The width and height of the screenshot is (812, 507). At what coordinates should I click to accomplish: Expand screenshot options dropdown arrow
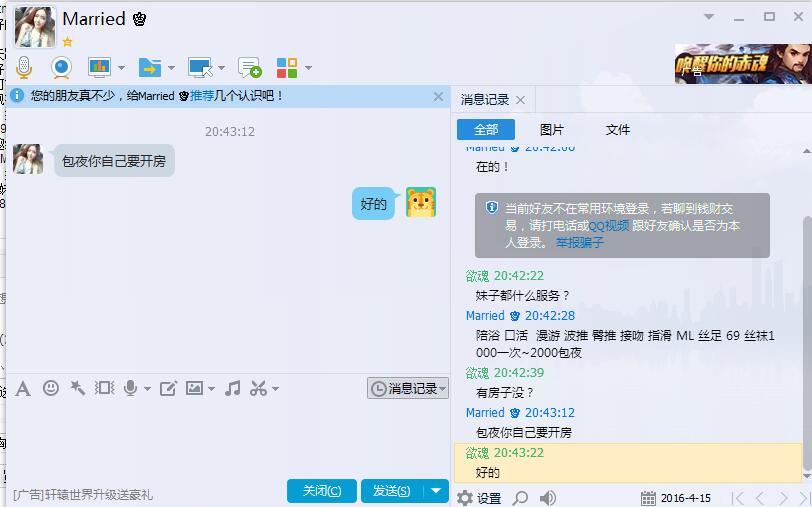point(276,388)
